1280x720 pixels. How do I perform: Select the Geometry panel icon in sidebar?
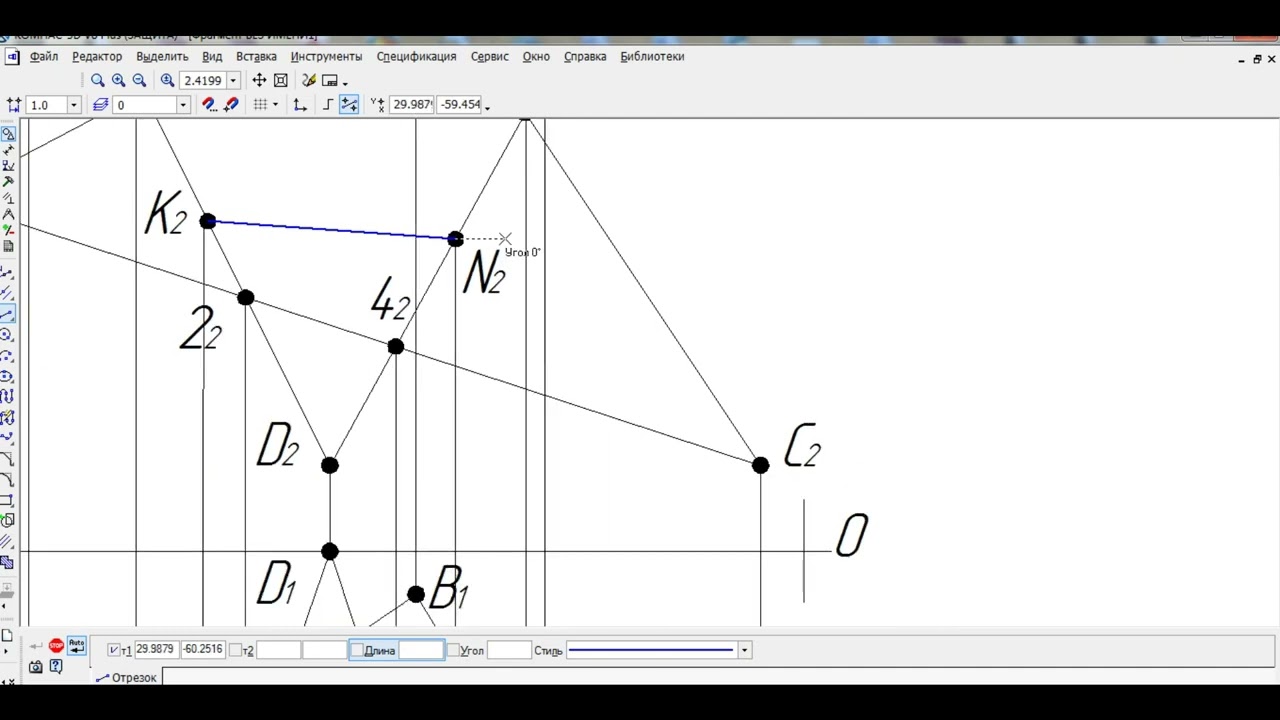(8, 133)
